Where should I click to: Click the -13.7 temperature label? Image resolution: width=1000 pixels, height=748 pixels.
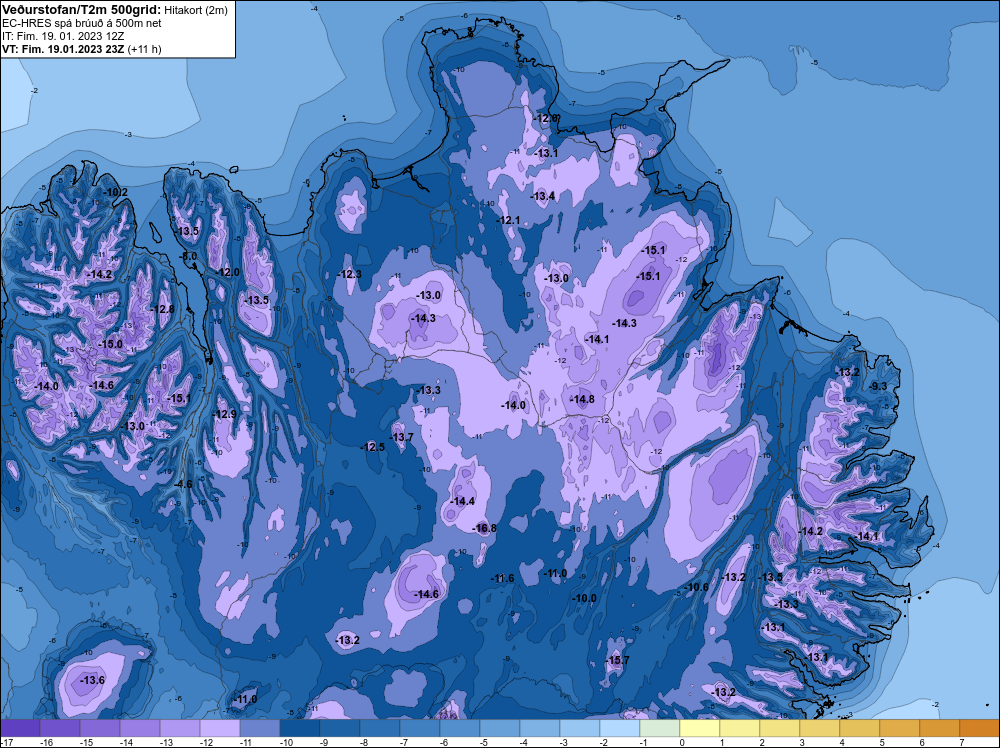coord(402,437)
